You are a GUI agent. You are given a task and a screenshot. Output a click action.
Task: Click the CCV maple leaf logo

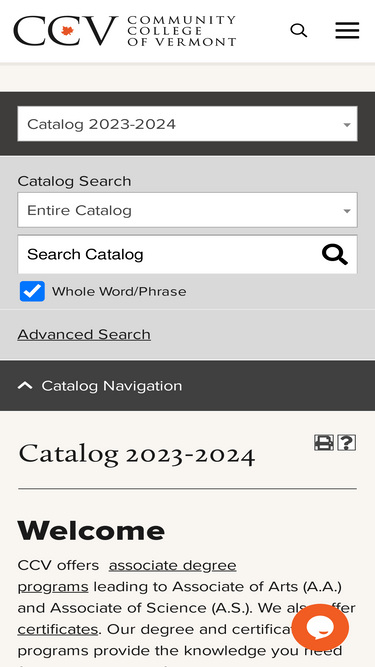pyautogui.click(x=65, y=31)
